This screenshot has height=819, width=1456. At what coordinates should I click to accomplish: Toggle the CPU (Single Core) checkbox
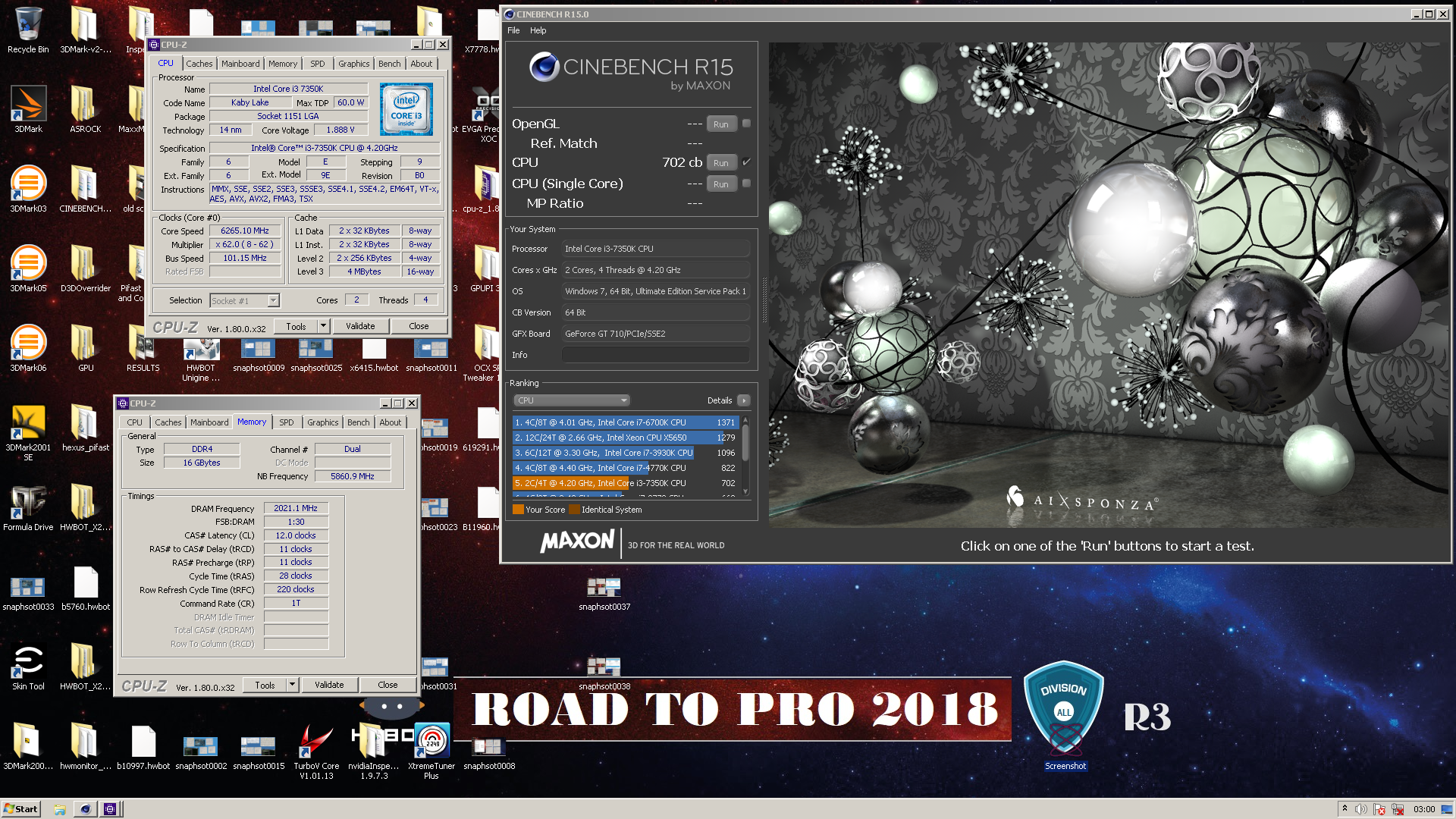pos(746,184)
